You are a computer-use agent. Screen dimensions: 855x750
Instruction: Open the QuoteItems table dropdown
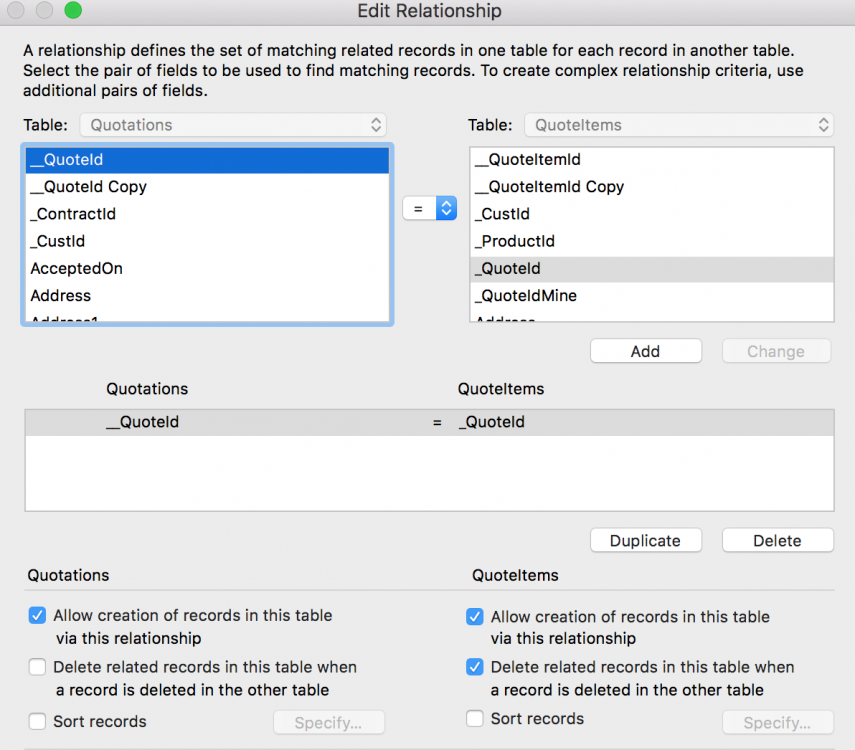[x=677, y=125]
